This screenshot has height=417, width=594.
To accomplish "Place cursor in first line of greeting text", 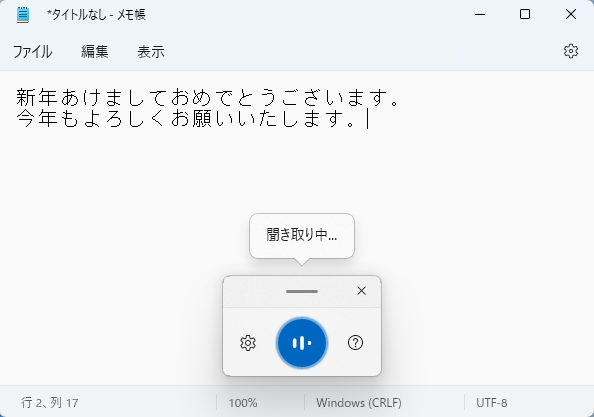I will 208,97.
